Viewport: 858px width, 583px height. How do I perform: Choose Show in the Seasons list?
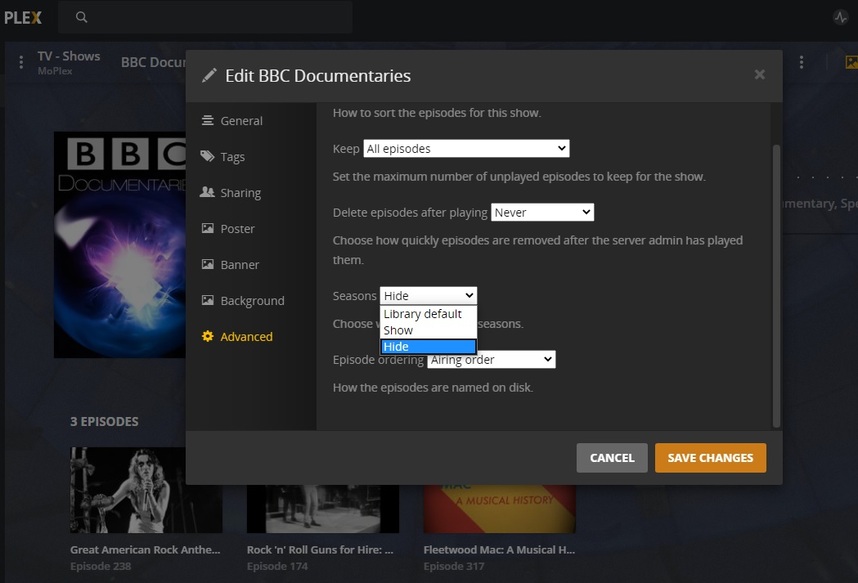point(428,330)
